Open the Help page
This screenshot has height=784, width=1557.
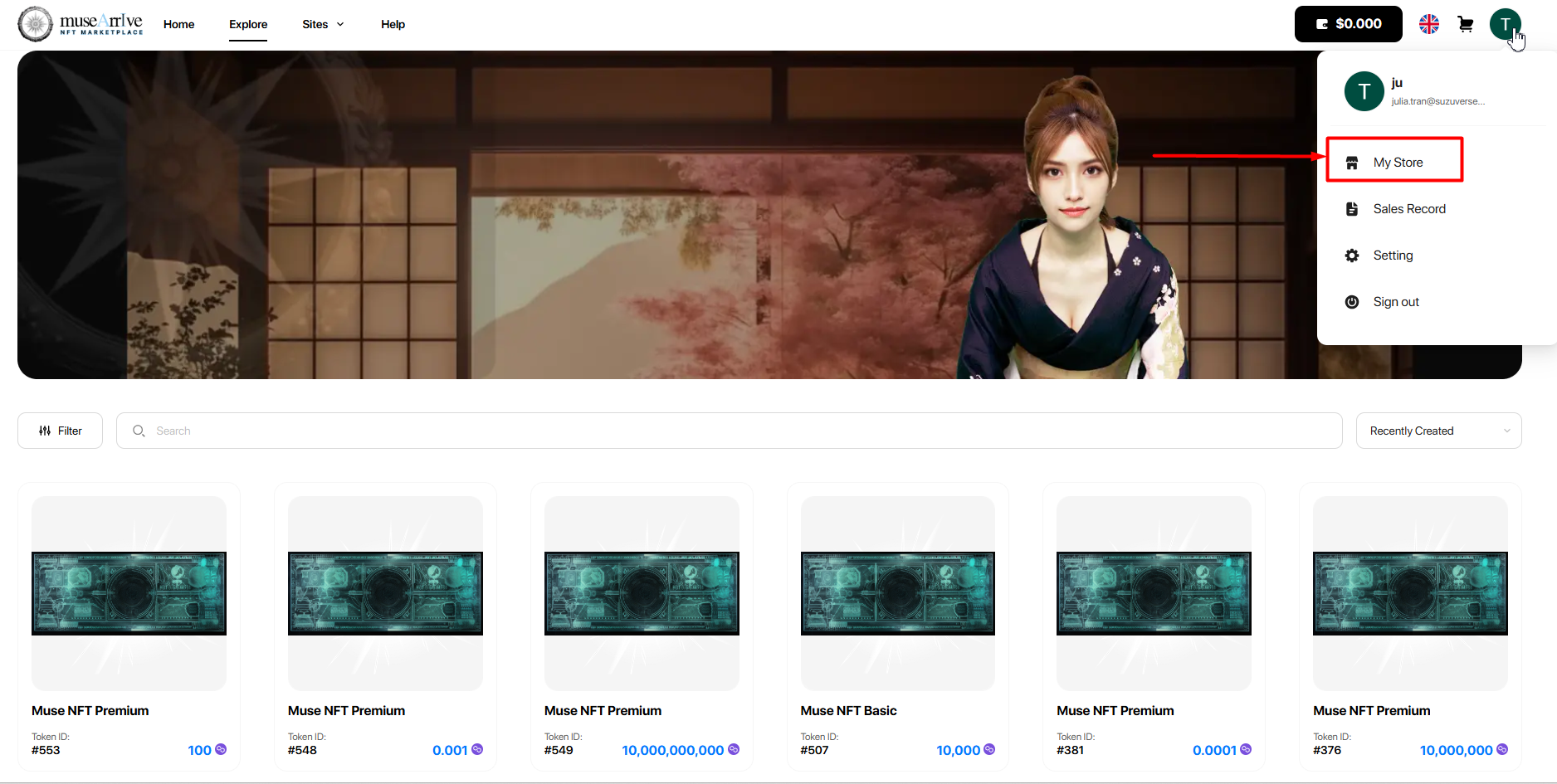coord(393,24)
